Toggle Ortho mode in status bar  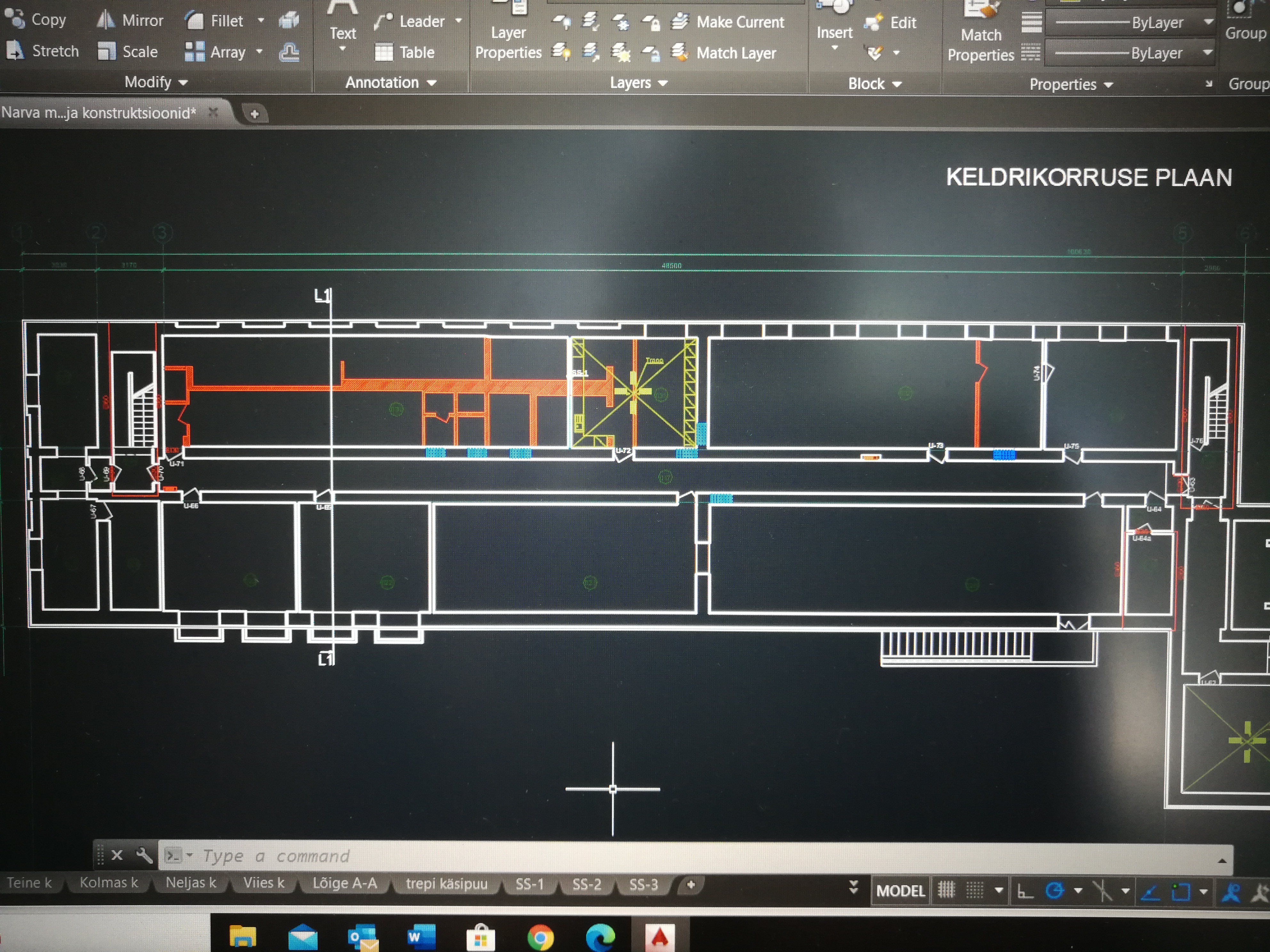(1025, 891)
